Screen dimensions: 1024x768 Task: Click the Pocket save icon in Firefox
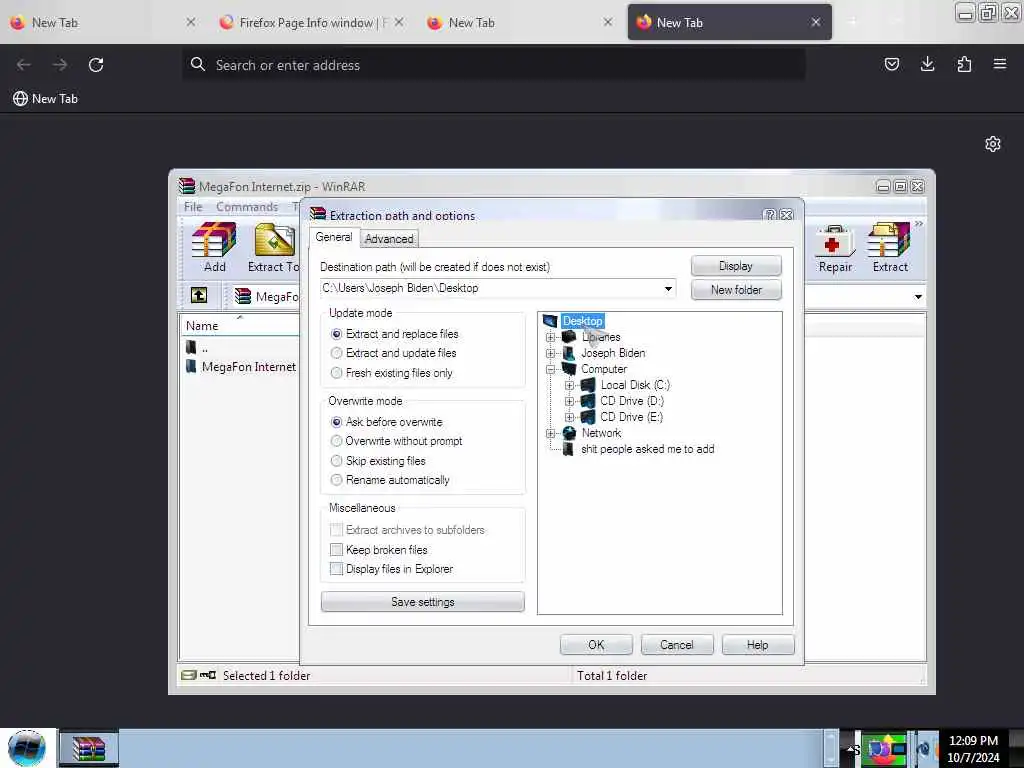click(891, 64)
